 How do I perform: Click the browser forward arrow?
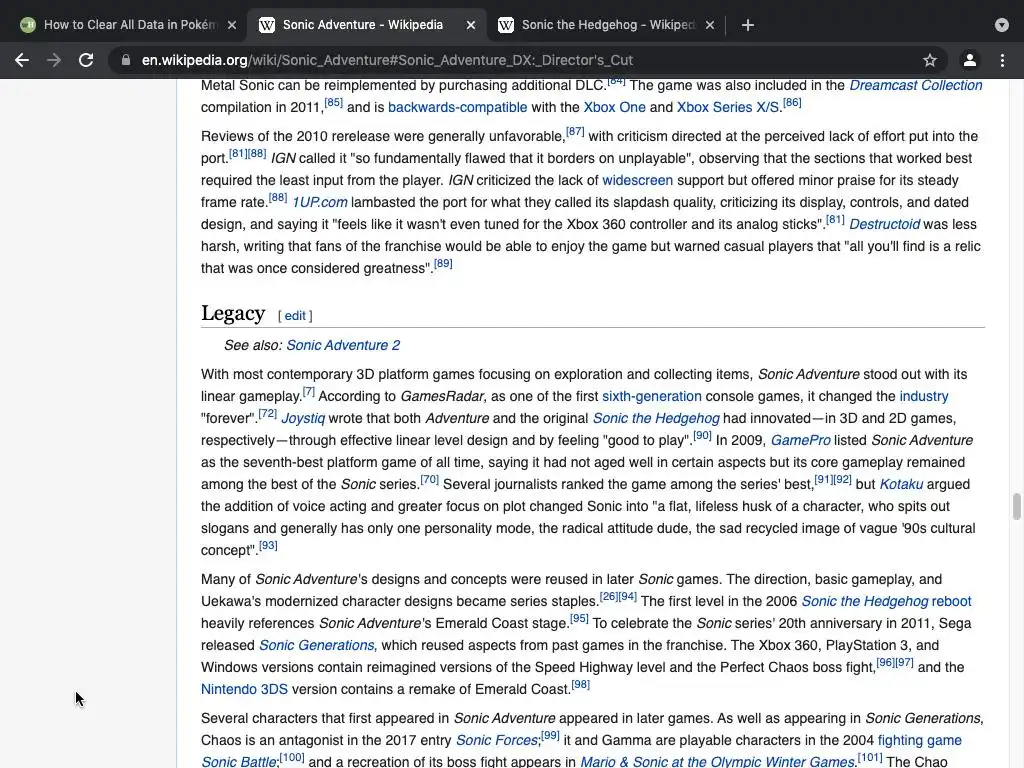tap(54, 60)
